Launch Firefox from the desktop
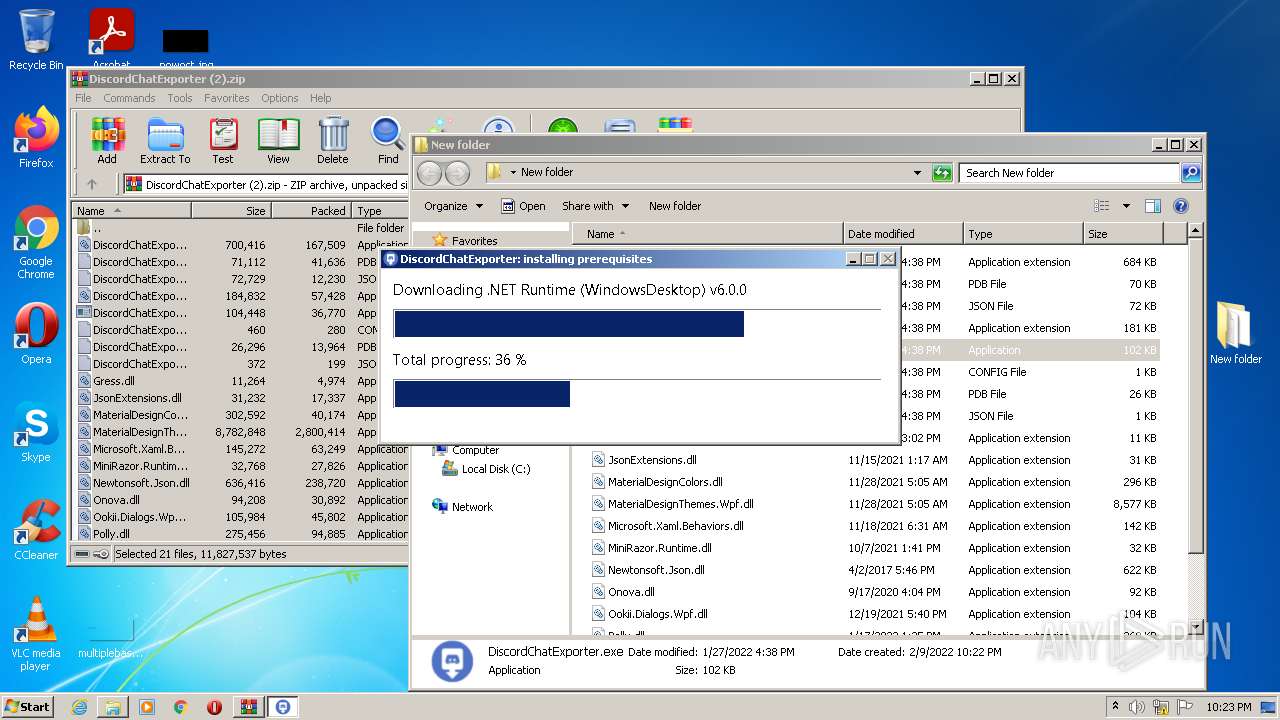This screenshot has width=1280, height=720. point(36,138)
